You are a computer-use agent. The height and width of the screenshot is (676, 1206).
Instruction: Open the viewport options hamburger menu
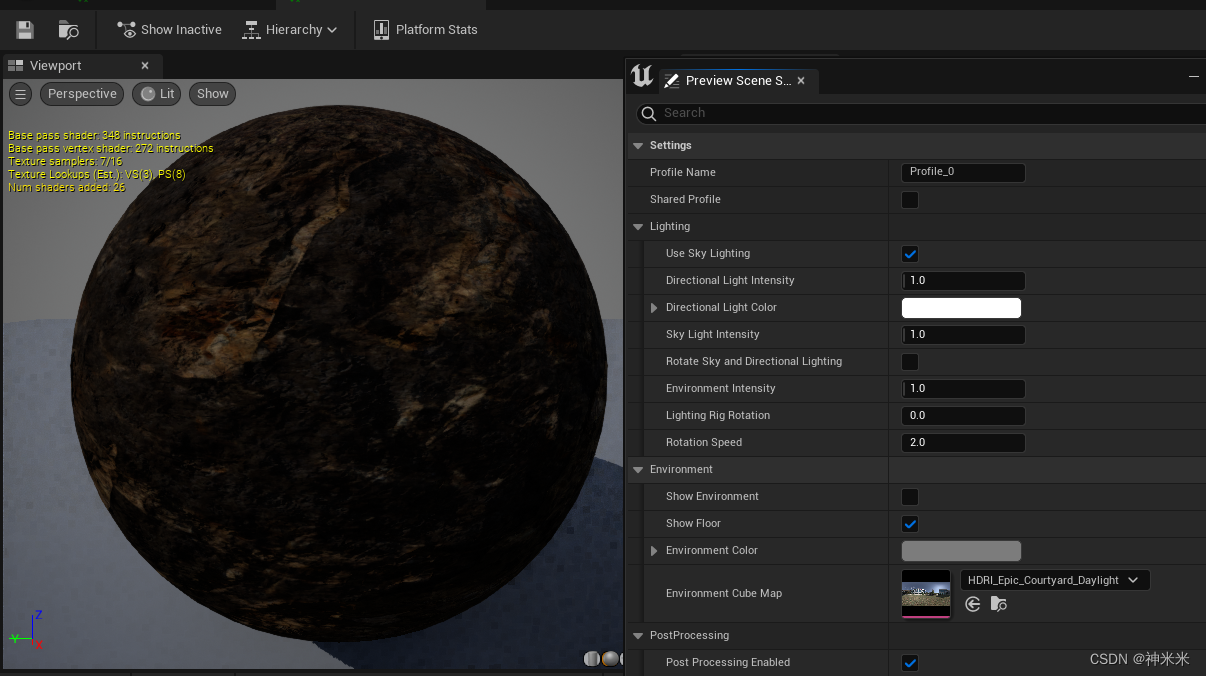coord(21,94)
